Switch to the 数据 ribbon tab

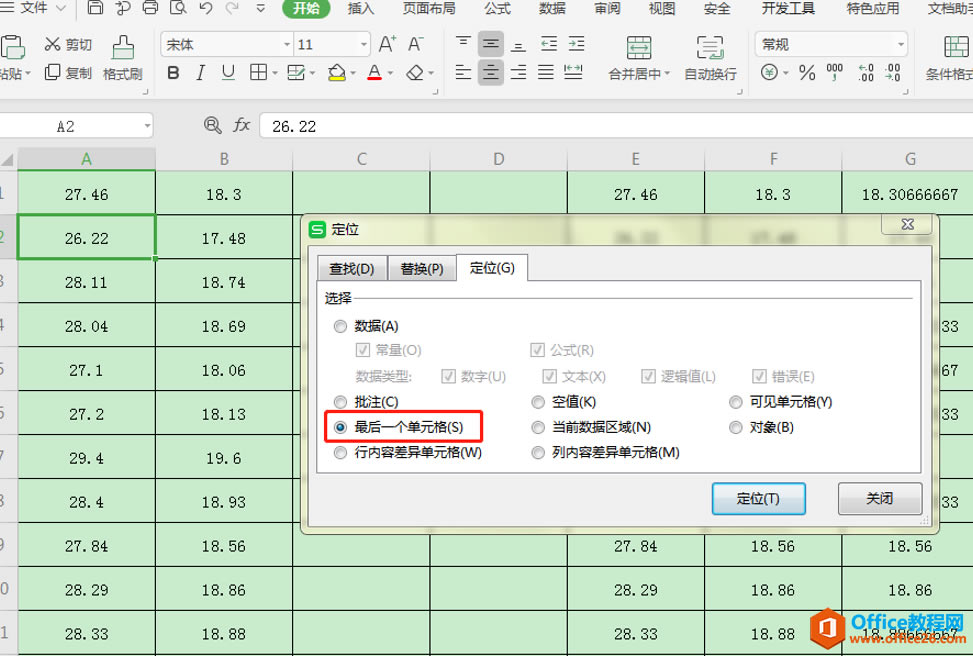pyautogui.click(x=552, y=8)
